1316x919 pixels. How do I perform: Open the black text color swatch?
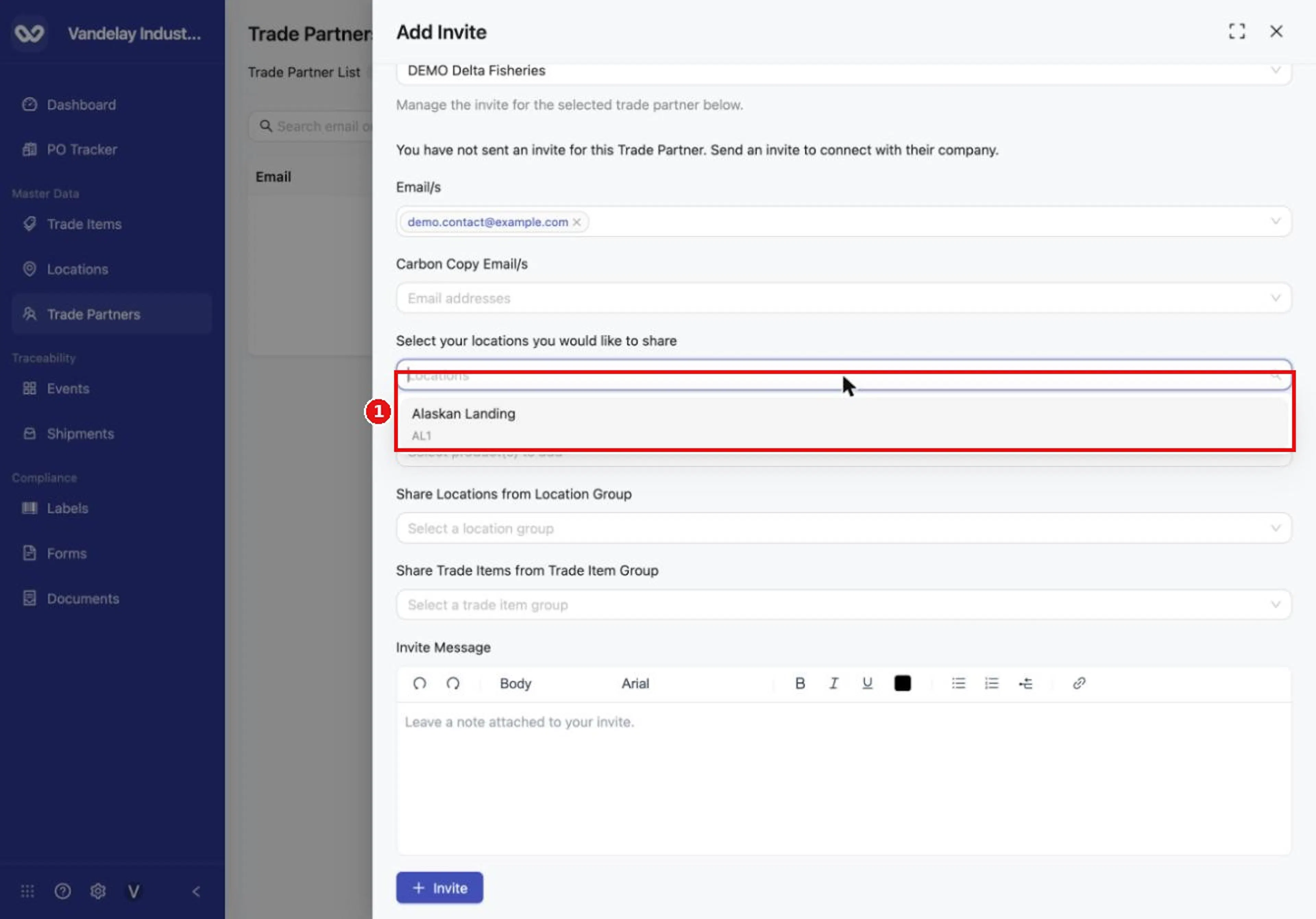coord(902,683)
